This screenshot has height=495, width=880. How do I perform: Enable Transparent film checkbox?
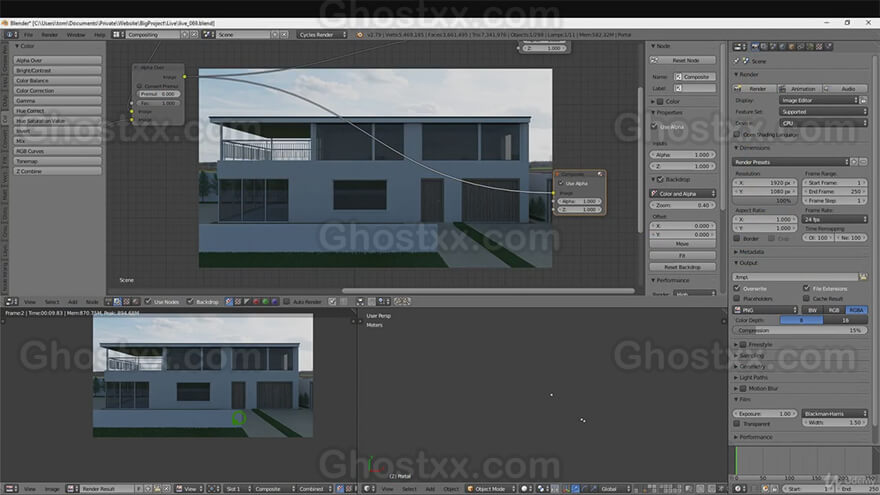[x=737, y=424]
